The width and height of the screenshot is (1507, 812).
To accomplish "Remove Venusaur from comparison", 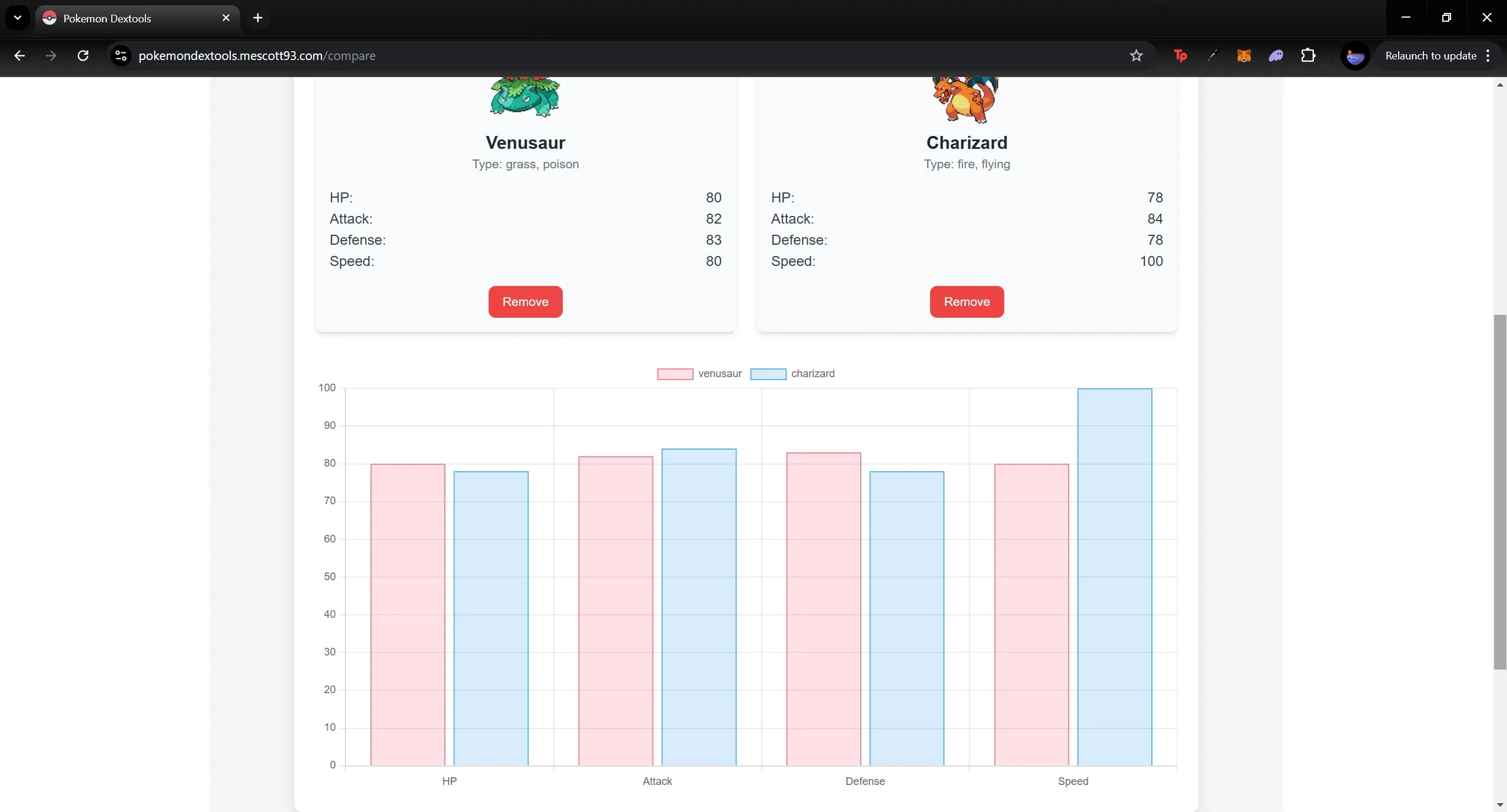I will click(525, 302).
